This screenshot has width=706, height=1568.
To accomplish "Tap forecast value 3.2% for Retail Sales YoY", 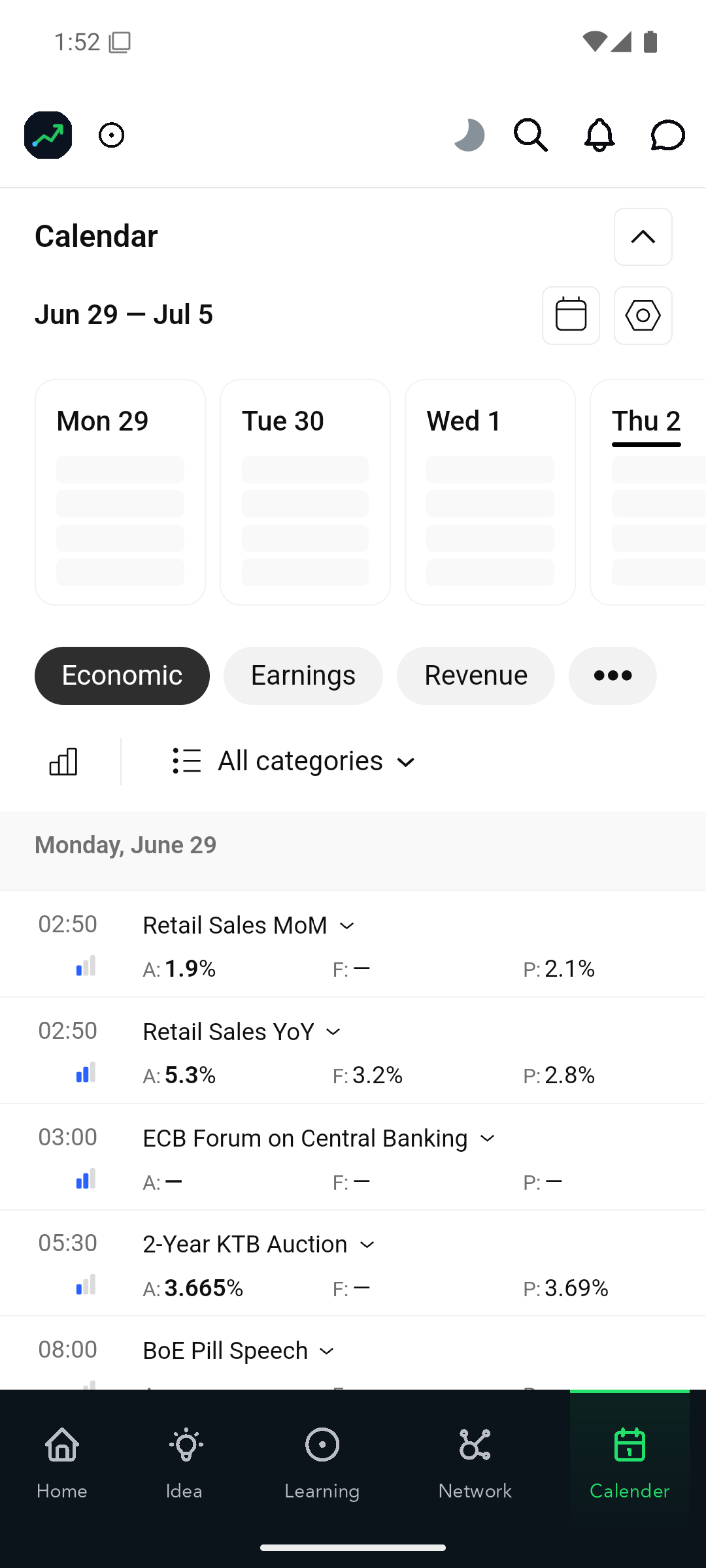I will click(377, 1075).
